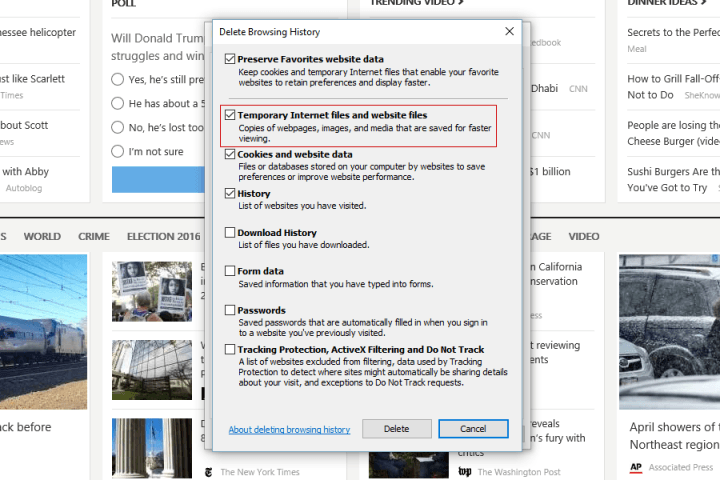The height and width of the screenshot is (480, 720).
Task: Open About deleting browsing history link
Action: (289, 429)
